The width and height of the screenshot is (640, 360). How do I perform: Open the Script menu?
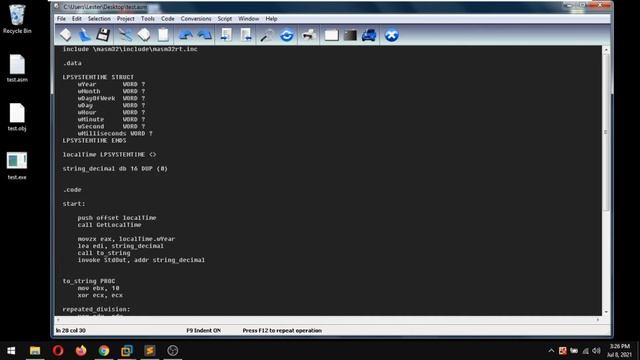(x=224, y=19)
